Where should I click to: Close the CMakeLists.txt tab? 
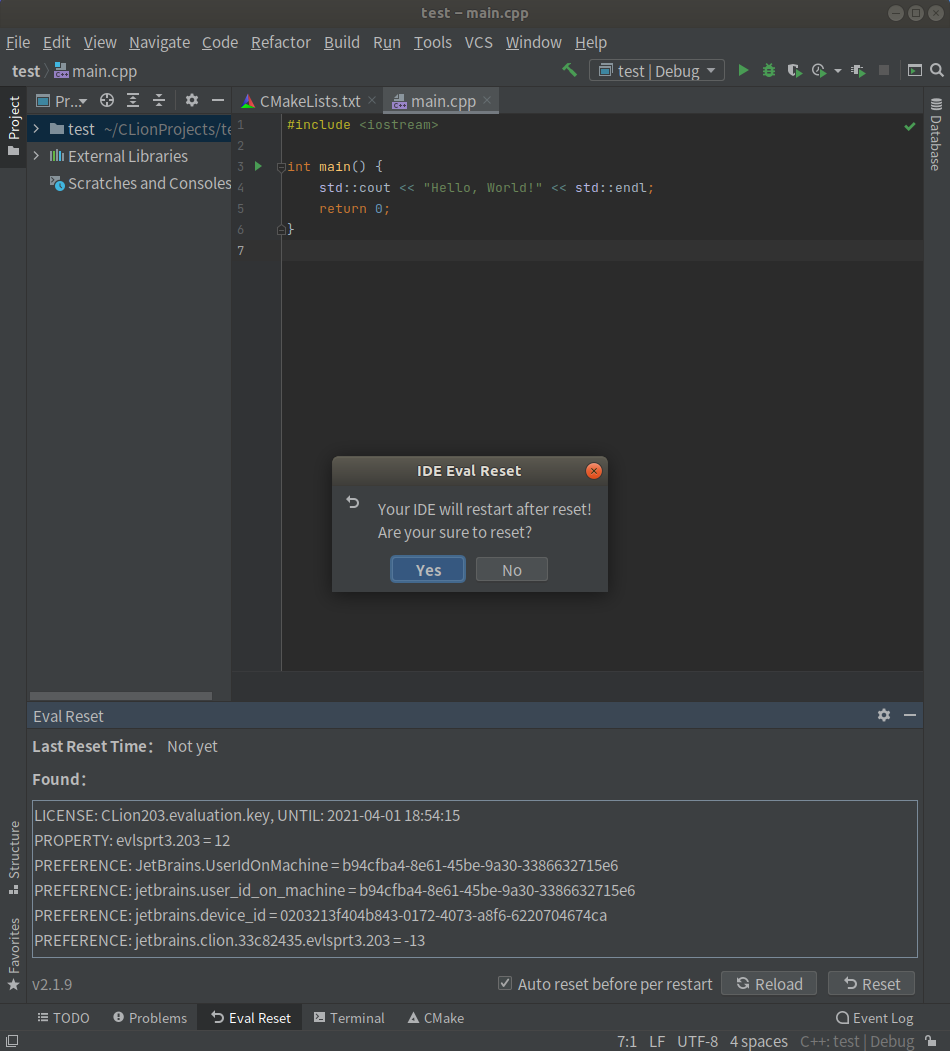372,101
